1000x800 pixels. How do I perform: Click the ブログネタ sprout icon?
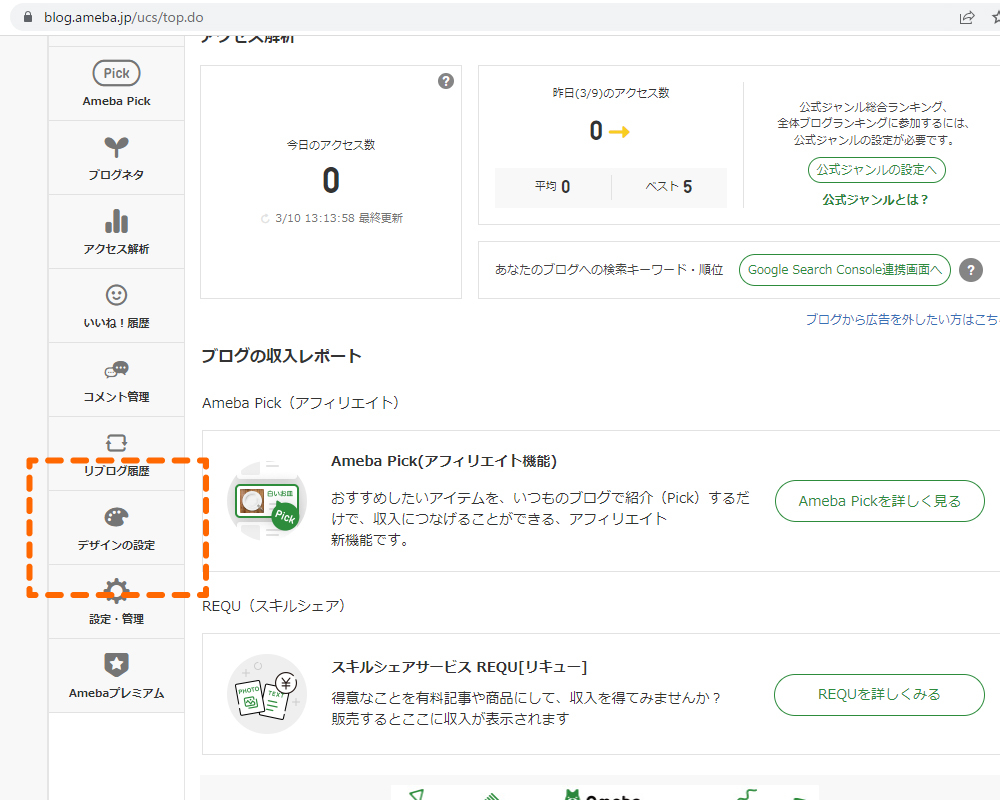pos(116,147)
